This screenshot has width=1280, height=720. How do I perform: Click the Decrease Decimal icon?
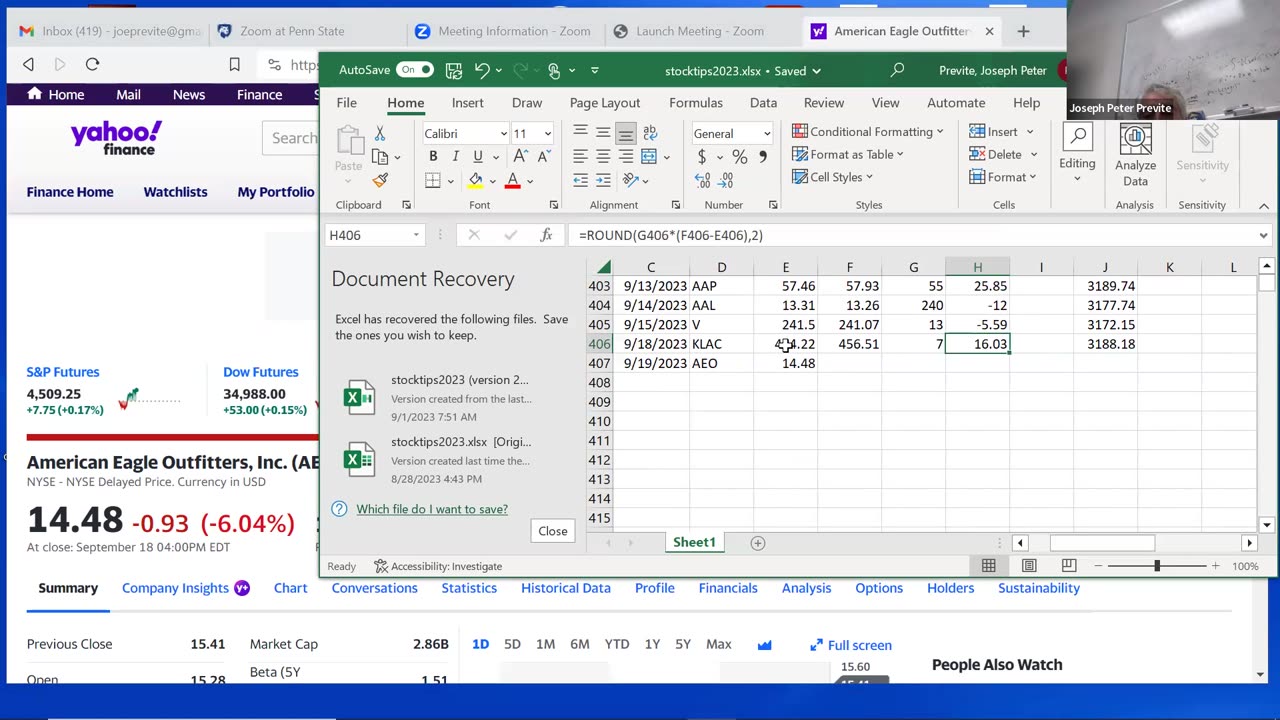725,181
